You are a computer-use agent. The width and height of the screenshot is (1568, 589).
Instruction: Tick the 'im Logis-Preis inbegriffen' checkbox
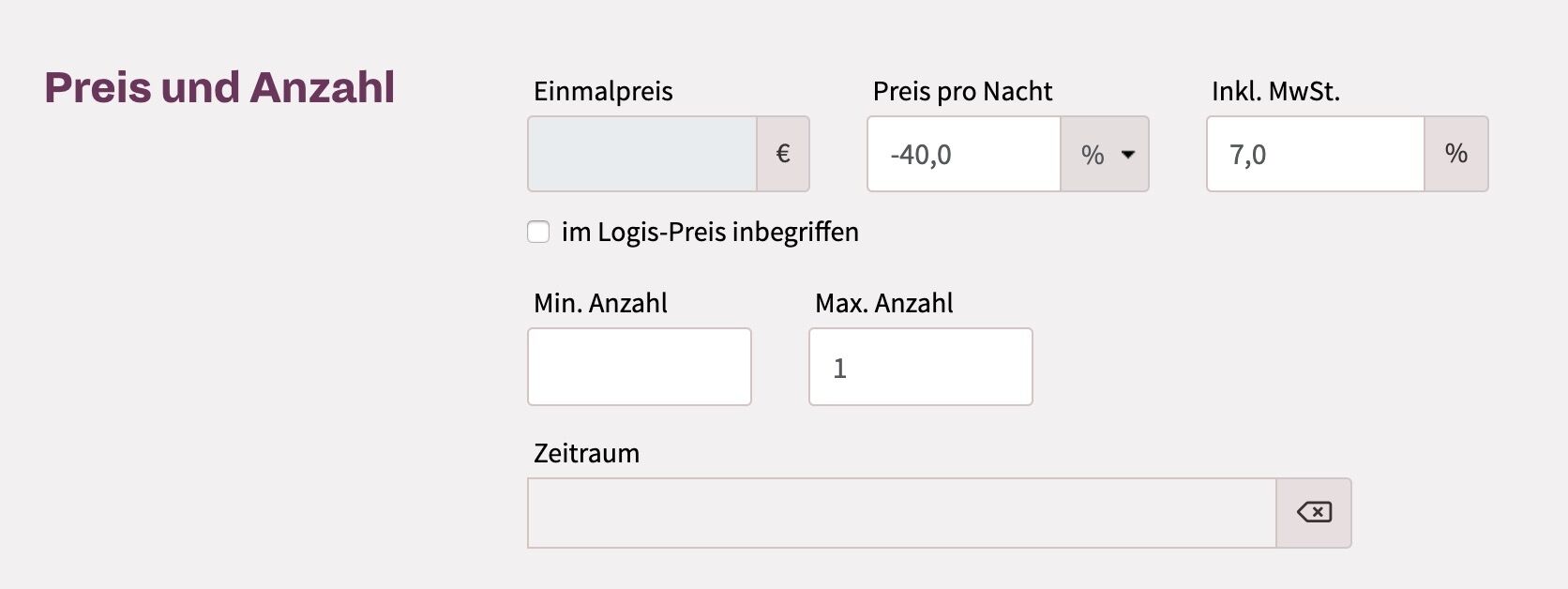(538, 232)
